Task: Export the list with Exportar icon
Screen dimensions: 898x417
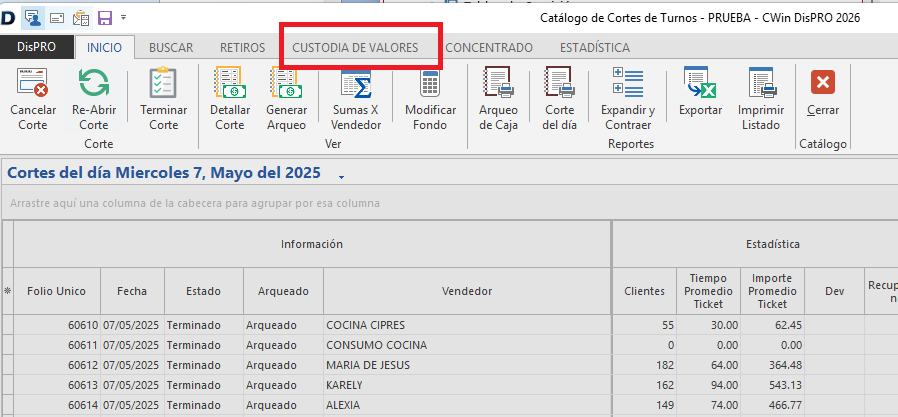Action: point(700,83)
